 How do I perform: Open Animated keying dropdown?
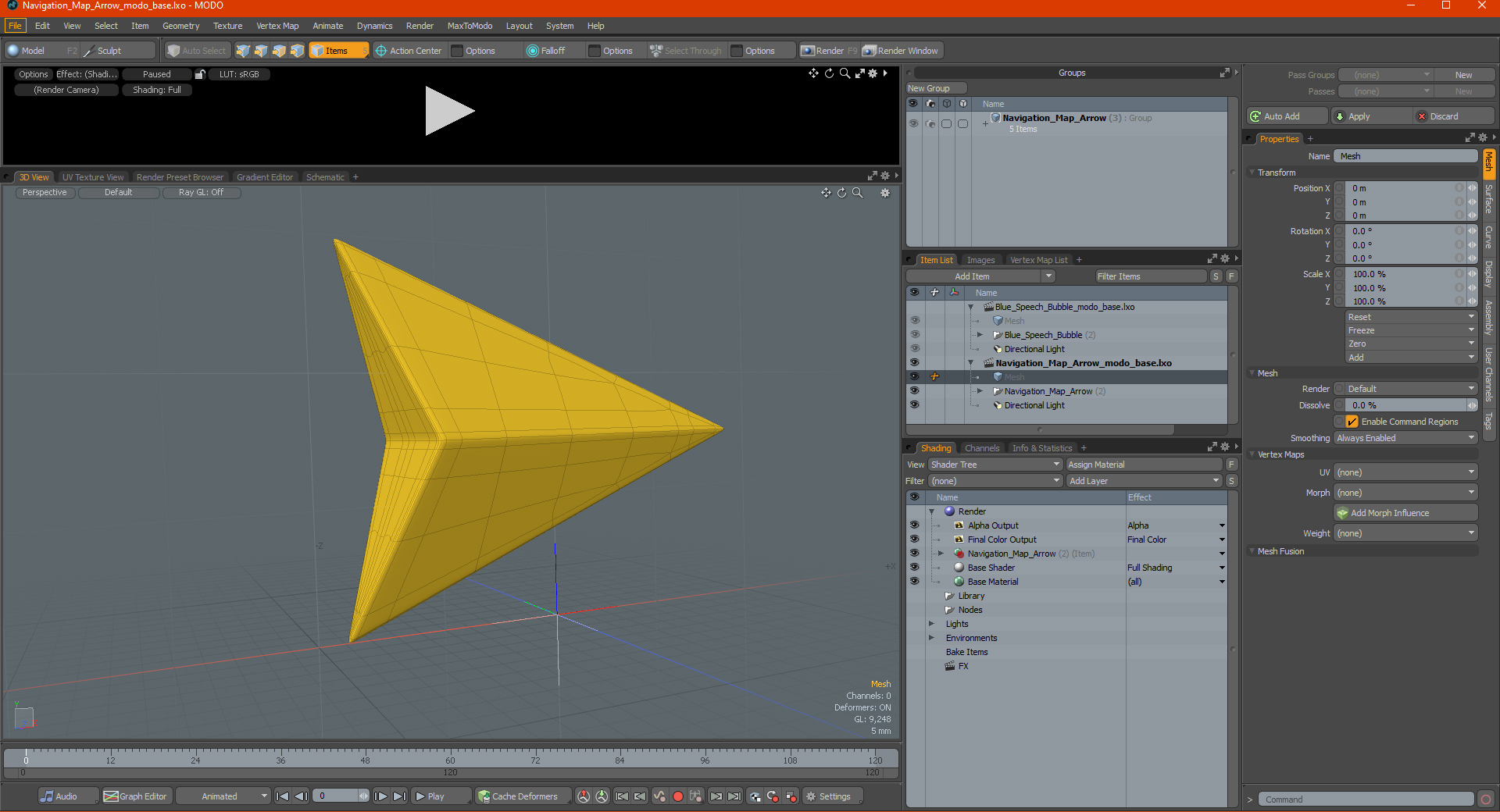point(223,796)
